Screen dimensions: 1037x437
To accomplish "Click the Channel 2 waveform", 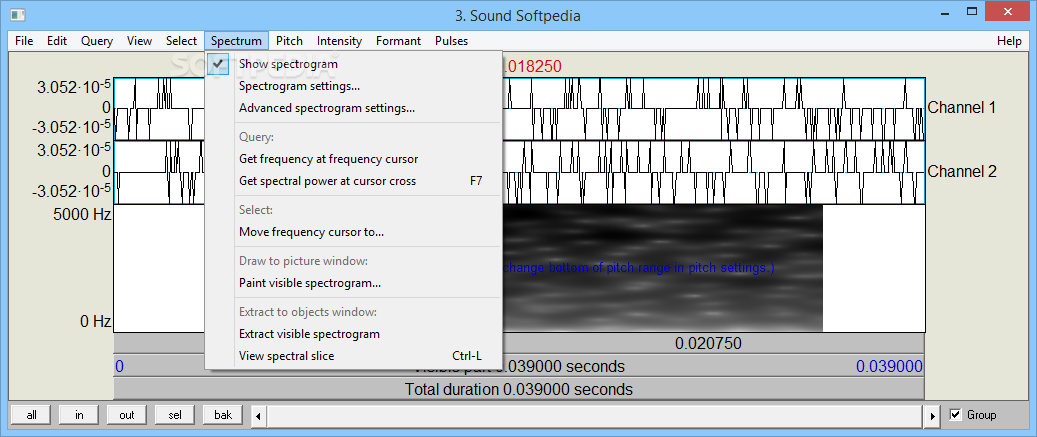I will (713, 173).
